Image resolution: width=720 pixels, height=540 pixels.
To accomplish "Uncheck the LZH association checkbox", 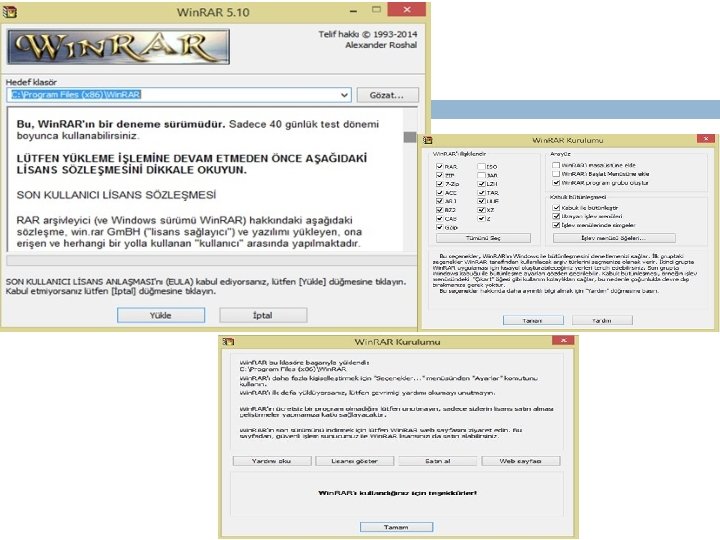I will point(481,184).
